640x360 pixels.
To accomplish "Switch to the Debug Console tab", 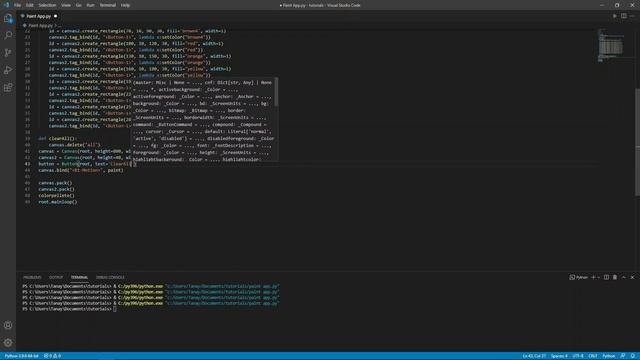I will point(110,277).
